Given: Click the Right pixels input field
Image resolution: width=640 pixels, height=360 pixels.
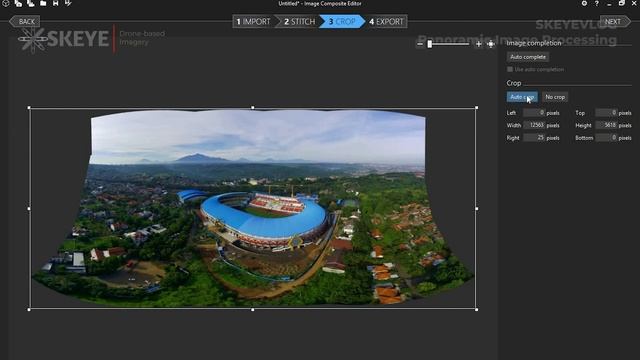Looking at the screenshot, I should click(534, 138).
